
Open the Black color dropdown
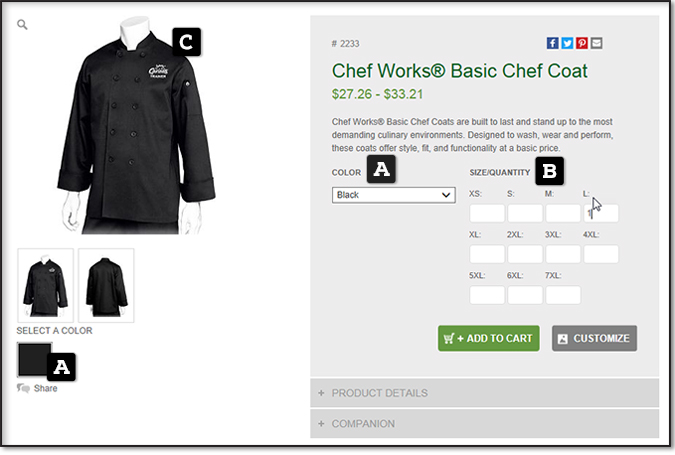[393, 195]
